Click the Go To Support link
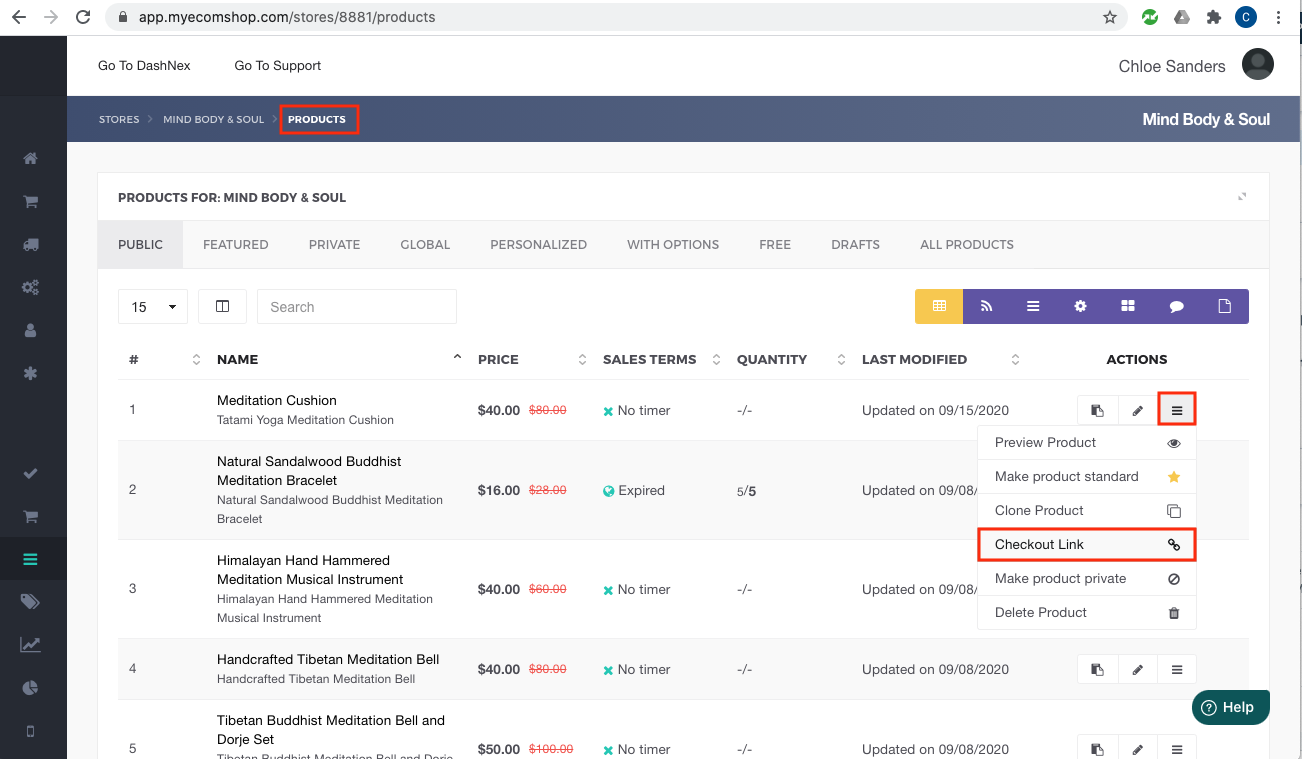Viewport: 1302px width, 759px height. 278,65
